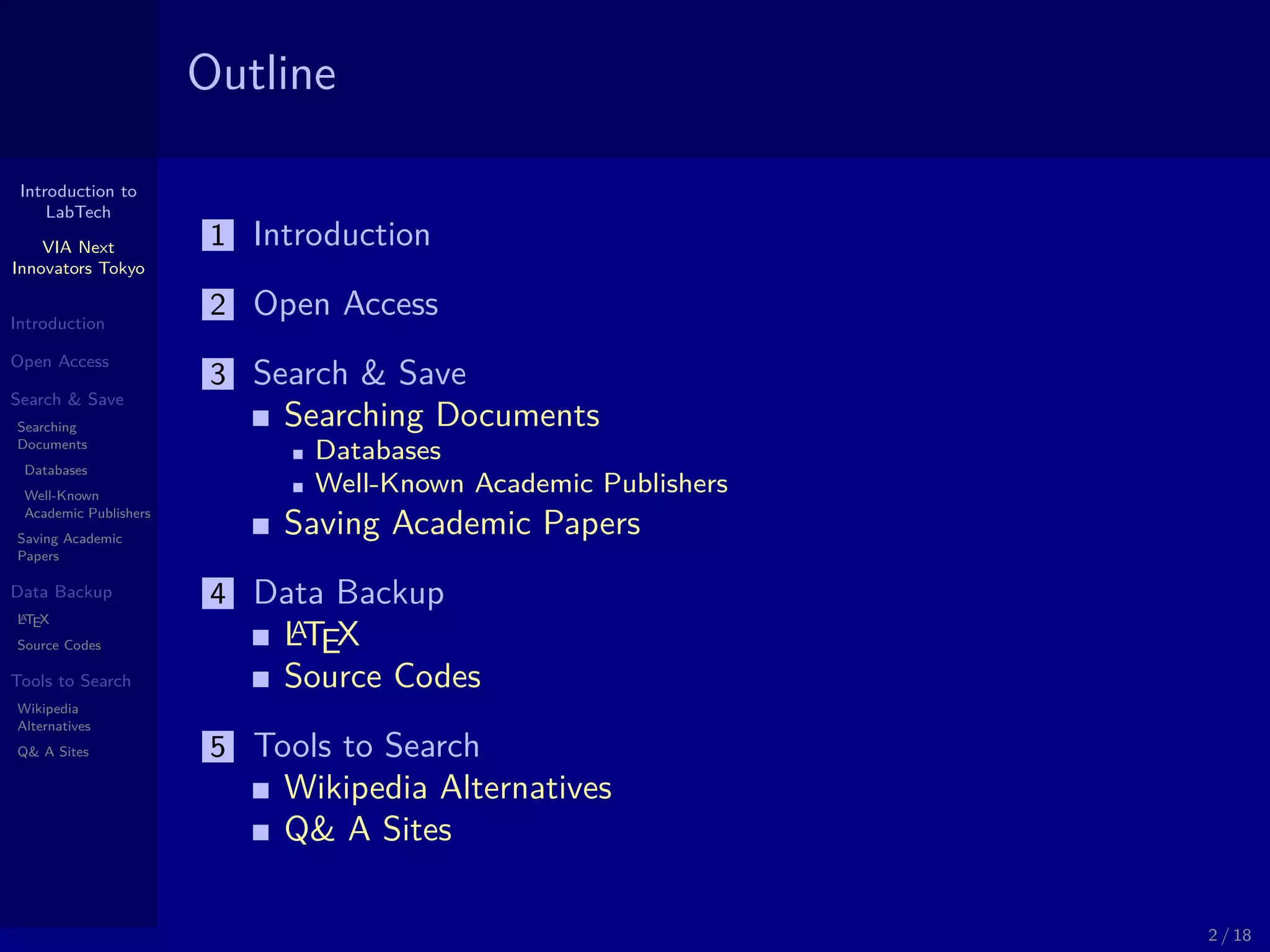
Task: Click the 2 / 18 page counter
Action: point(1229,935)
